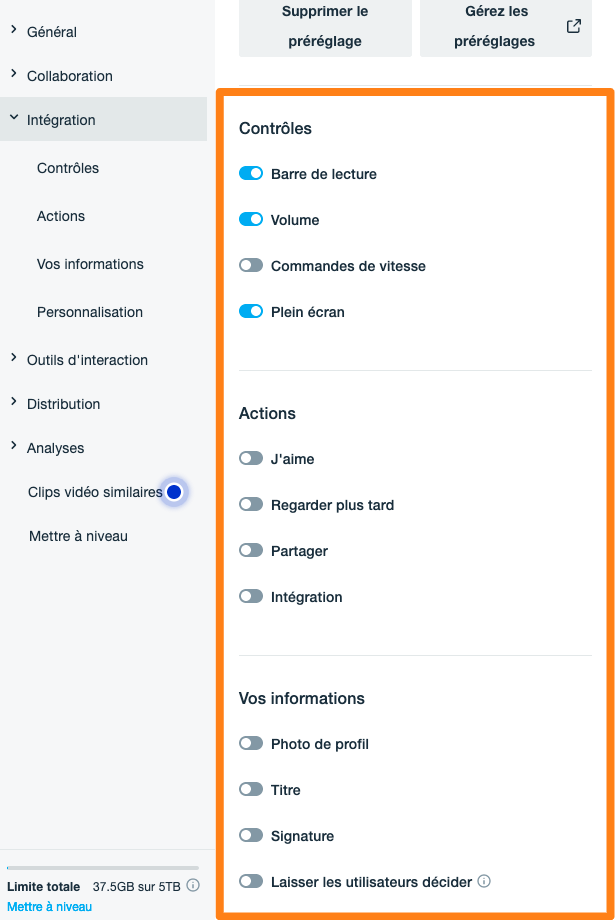Image resolution: width=615 pixels, height=920 pixels.
Task: Click the storage usage progress bar
Action: (103, 868)
